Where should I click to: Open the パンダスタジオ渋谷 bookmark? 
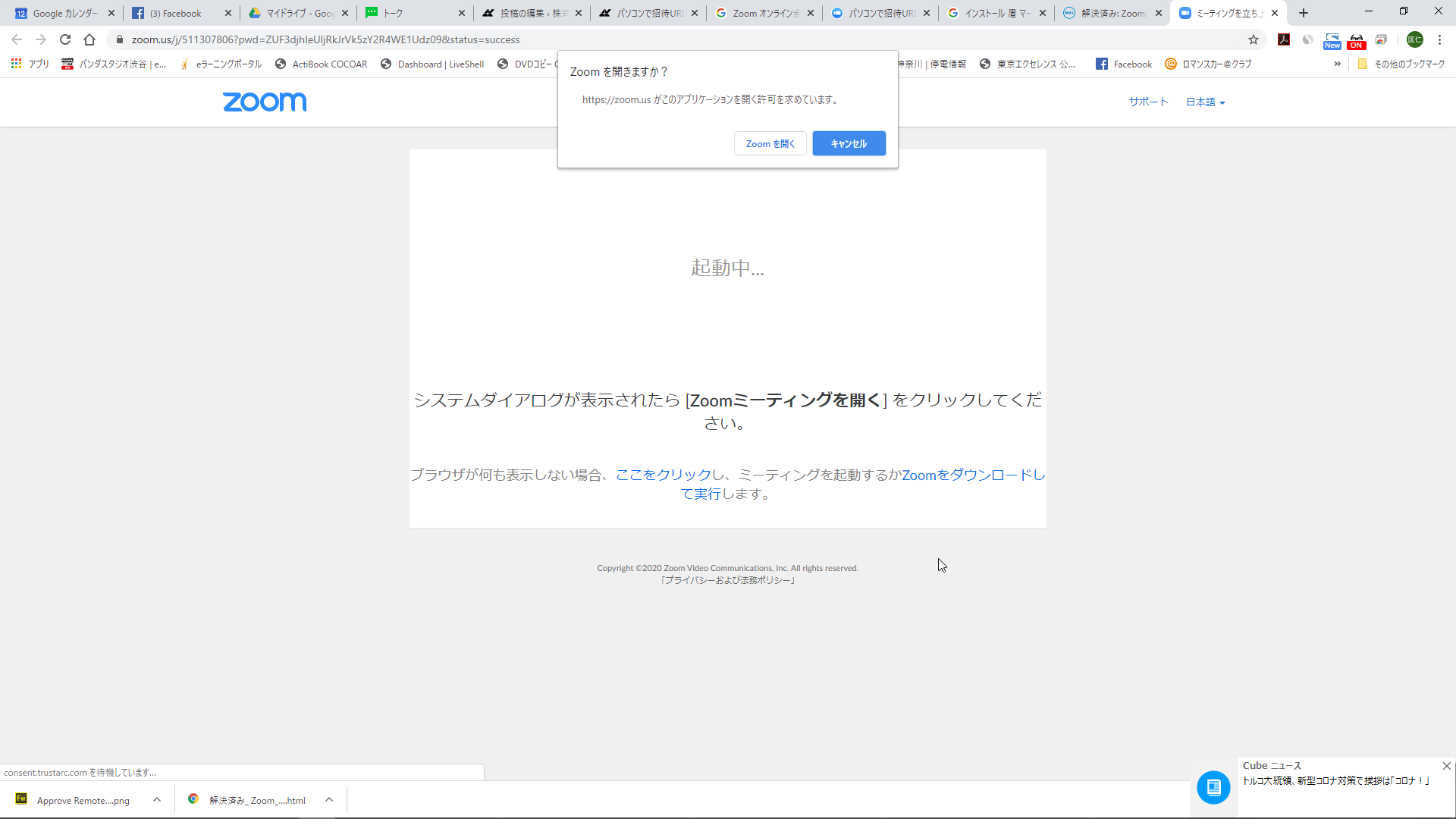pyautogui.click(x=114, y=64)
